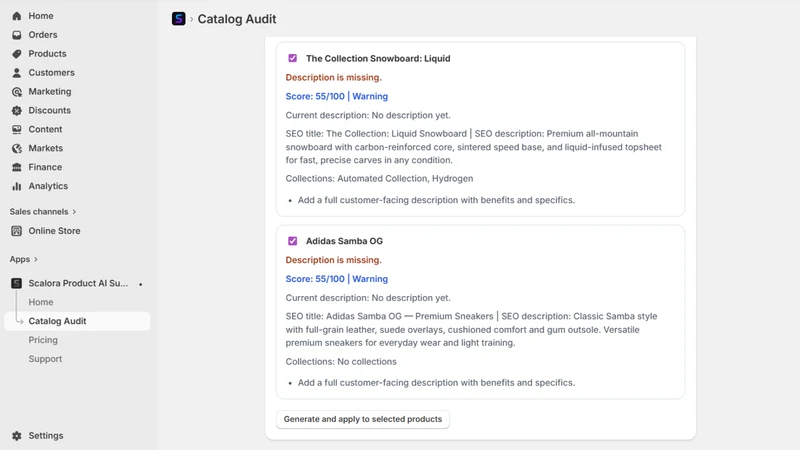Open Analytics in the sidebar

pyautogui.click(x=48, y=186)
